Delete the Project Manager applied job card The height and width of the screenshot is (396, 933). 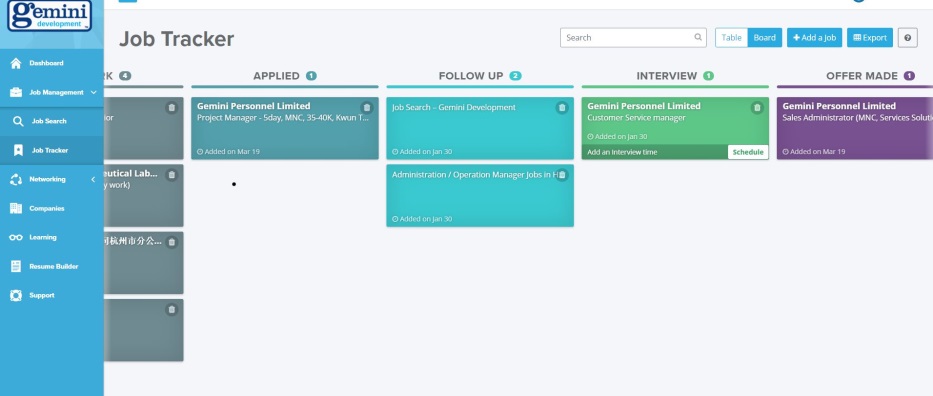(x=367, y=108)
